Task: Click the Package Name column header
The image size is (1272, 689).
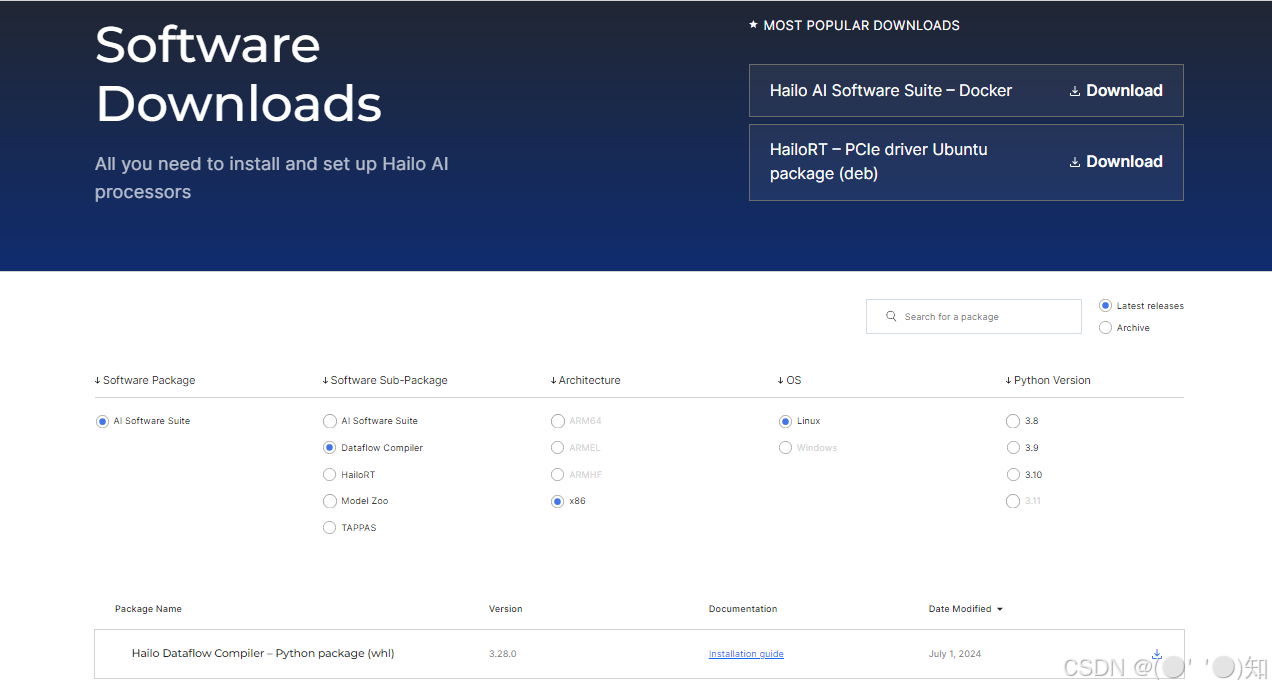Action: tap(148, 609)
